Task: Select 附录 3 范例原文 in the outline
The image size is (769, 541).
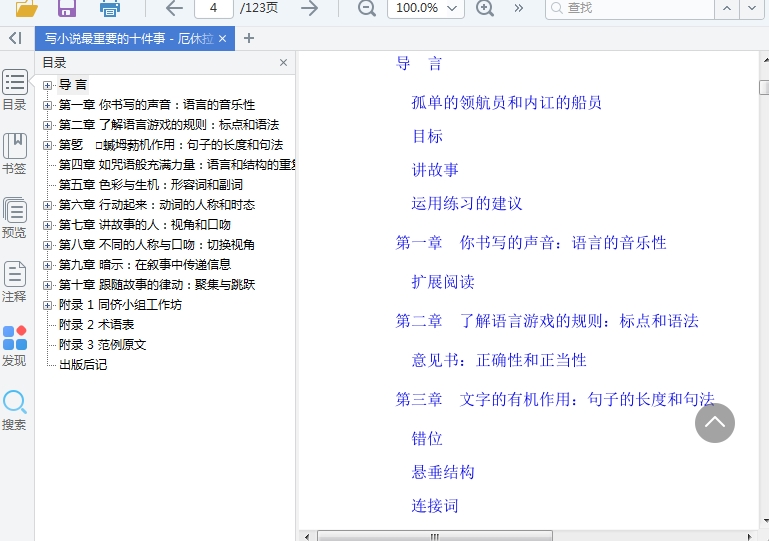Action: (103, 345)
